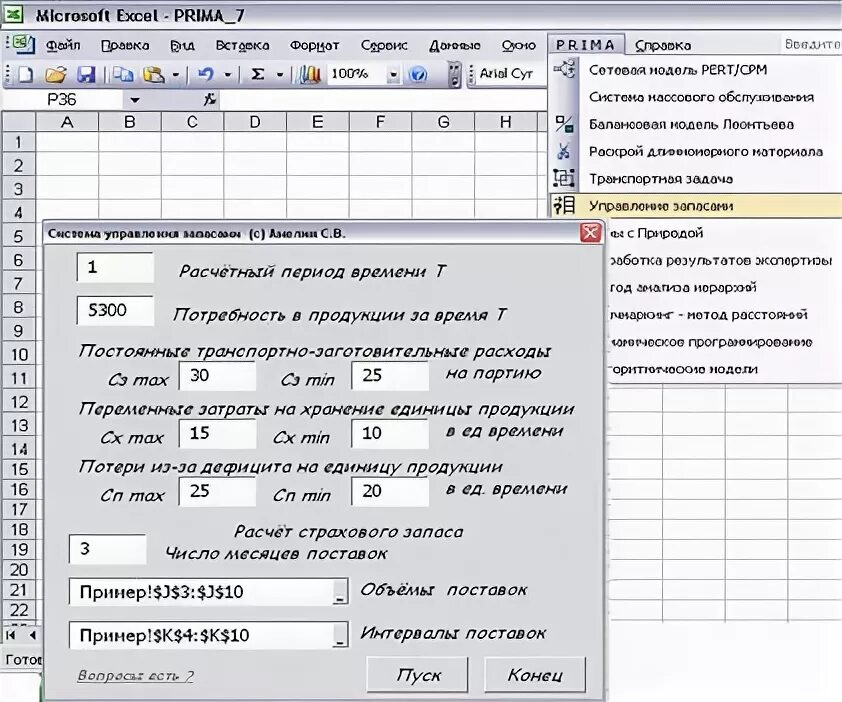
Task: Click the Сп max field
Action: point(217,491)
